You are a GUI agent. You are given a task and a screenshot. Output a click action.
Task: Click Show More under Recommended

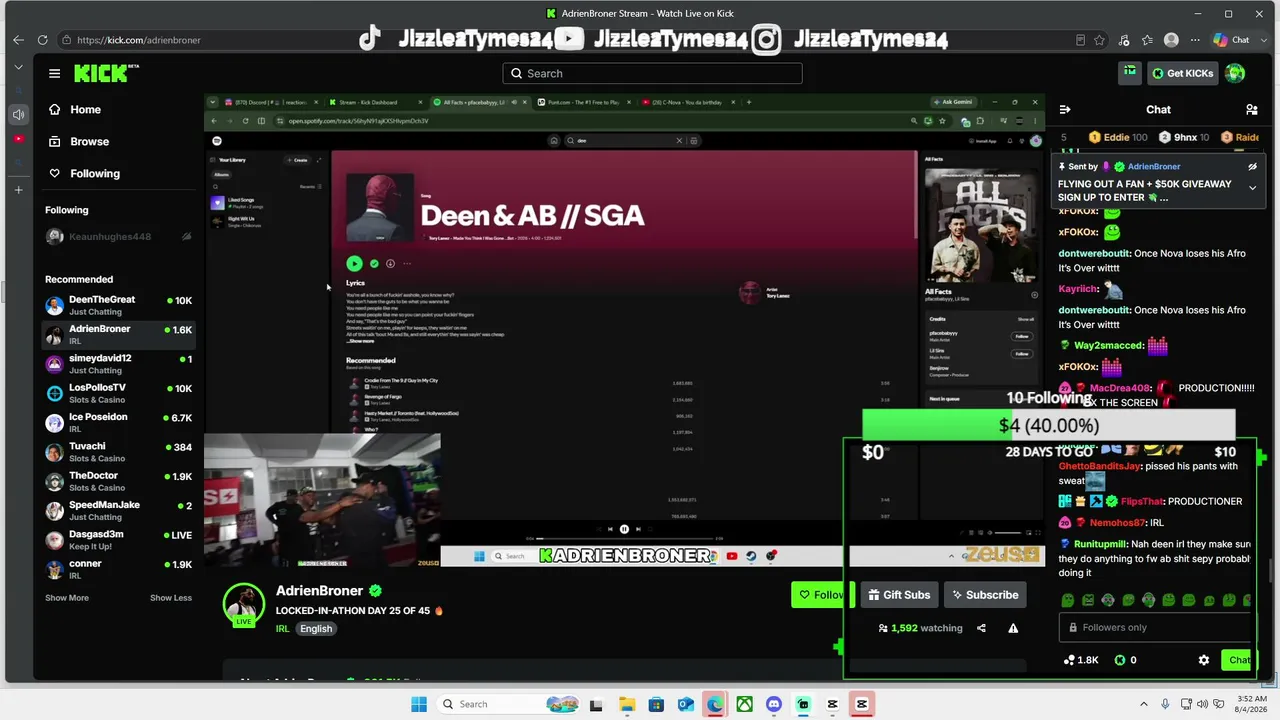click(x=67, y=598)
